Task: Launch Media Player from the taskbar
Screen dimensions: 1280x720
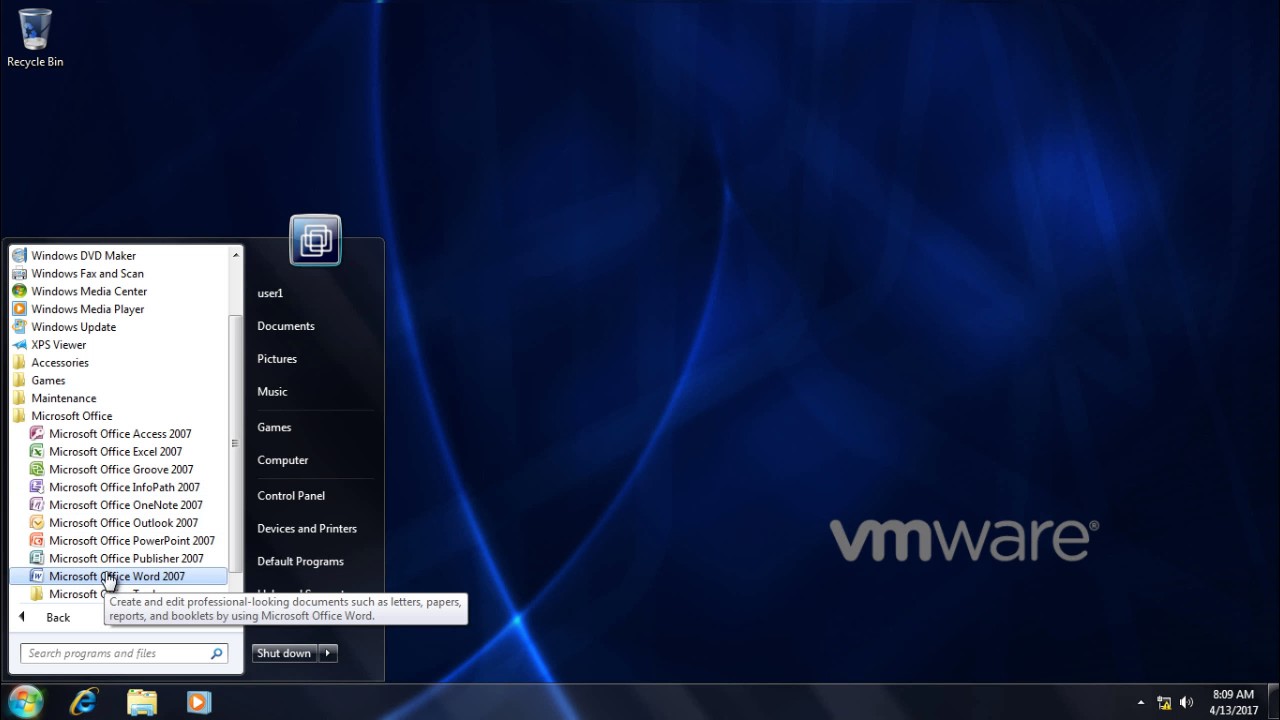Action: click(x=198, y=702)
